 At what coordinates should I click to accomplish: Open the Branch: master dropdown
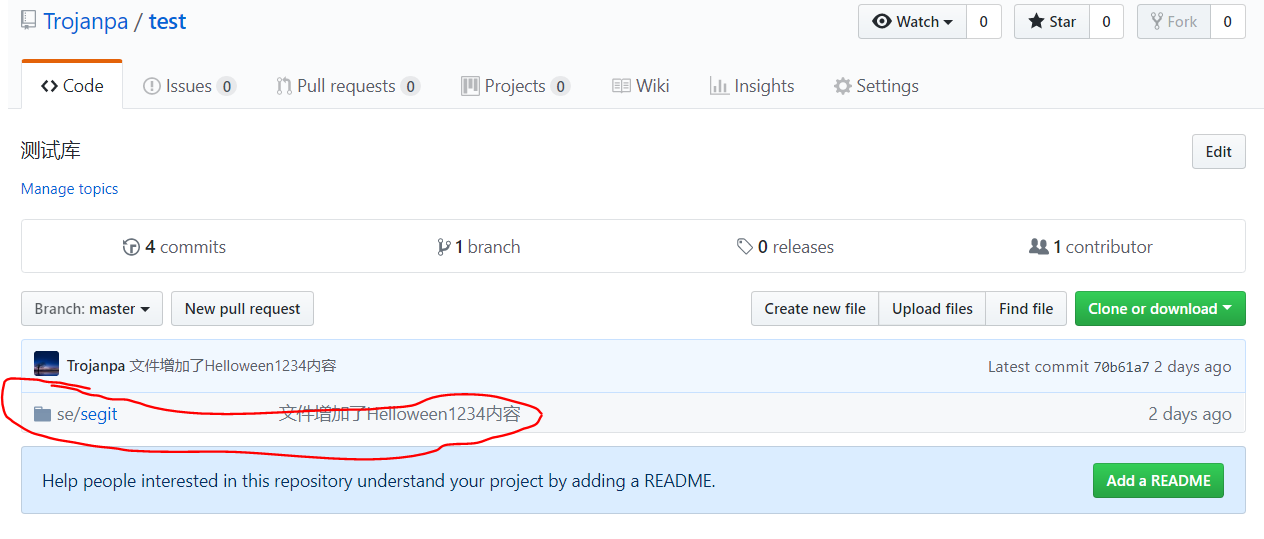pos(92,309)
